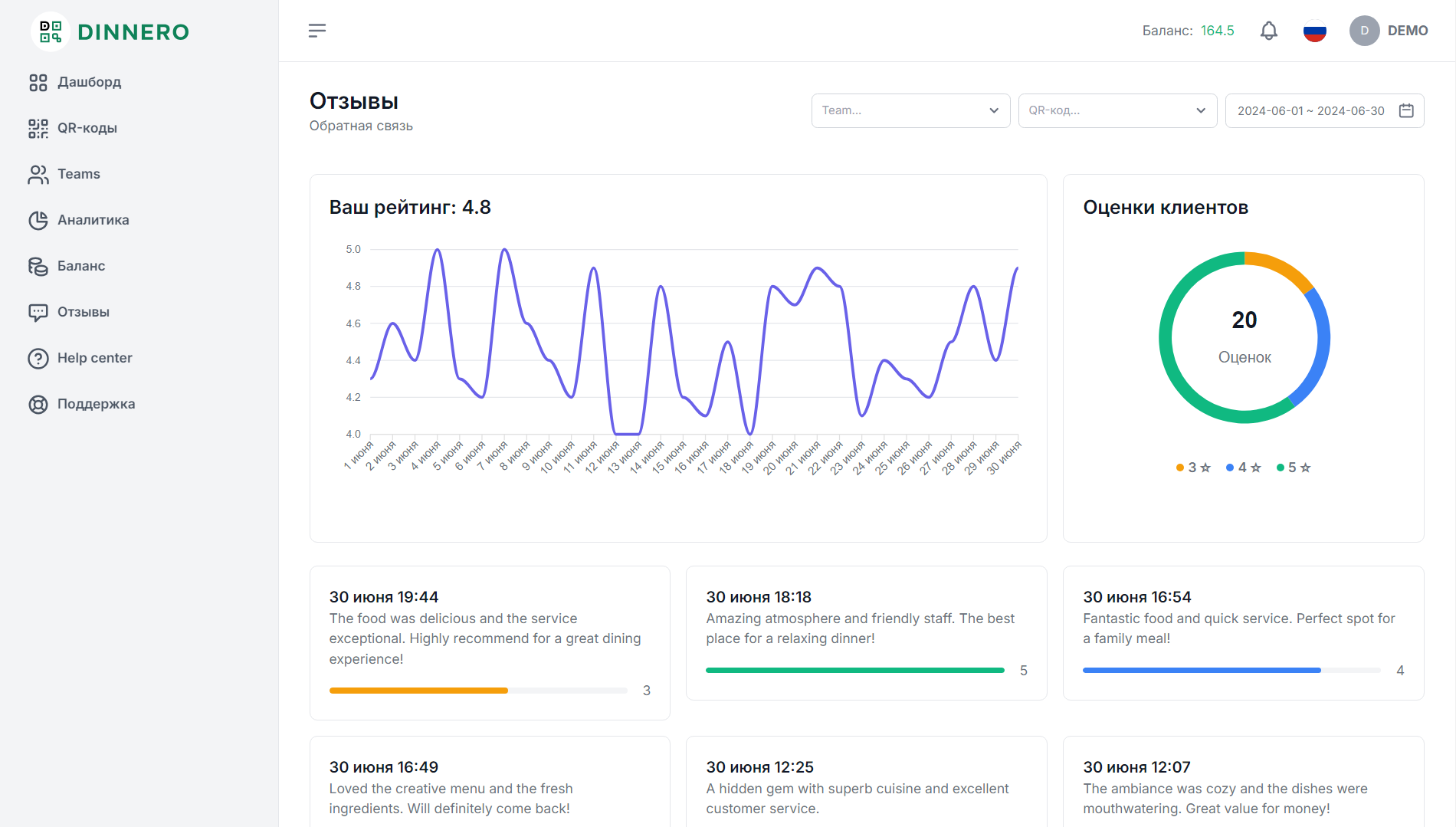Expand the Team dropdown filter

[910, 110]
